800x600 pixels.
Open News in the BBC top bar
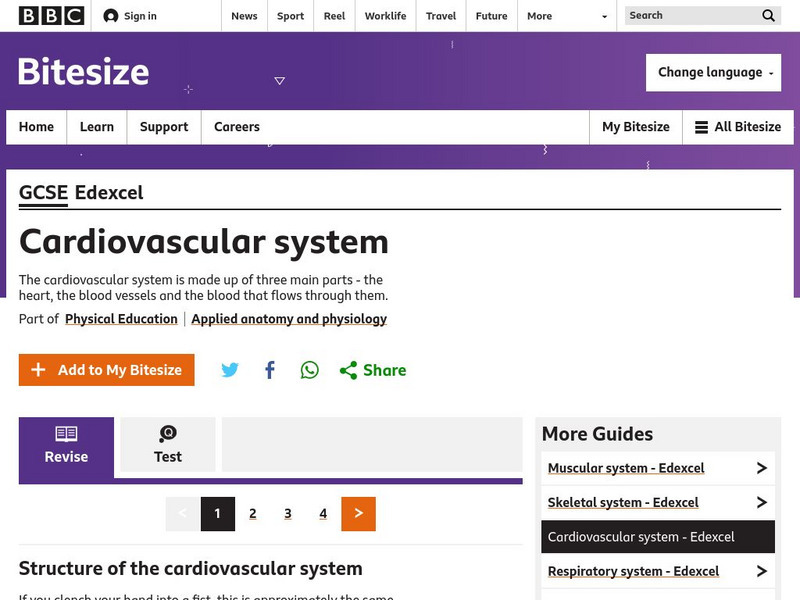pos(244,16)
